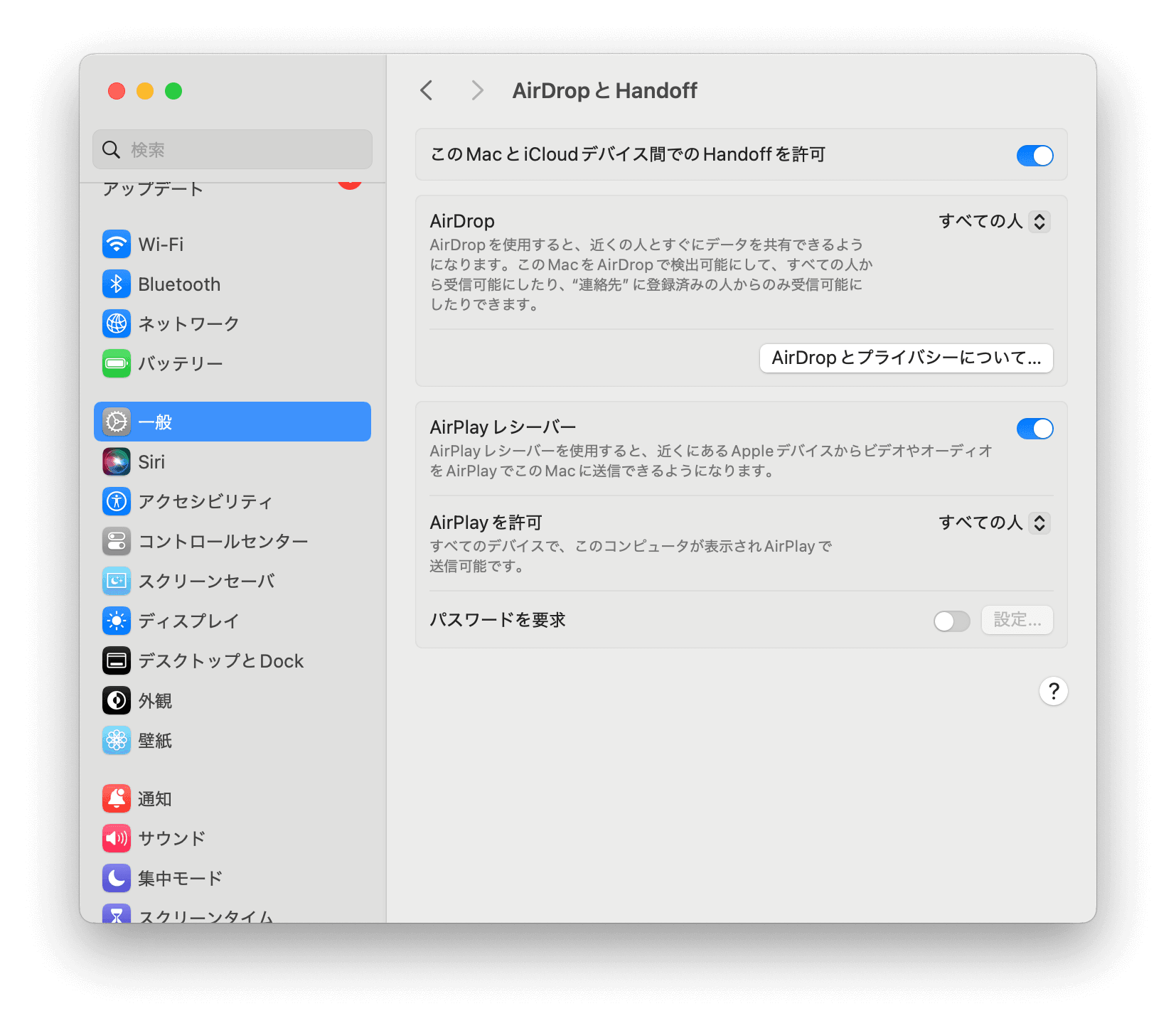Click the 検索 search field
Image resolution: width=1176 pixels, height=1028 pixels.
point(232,149)
